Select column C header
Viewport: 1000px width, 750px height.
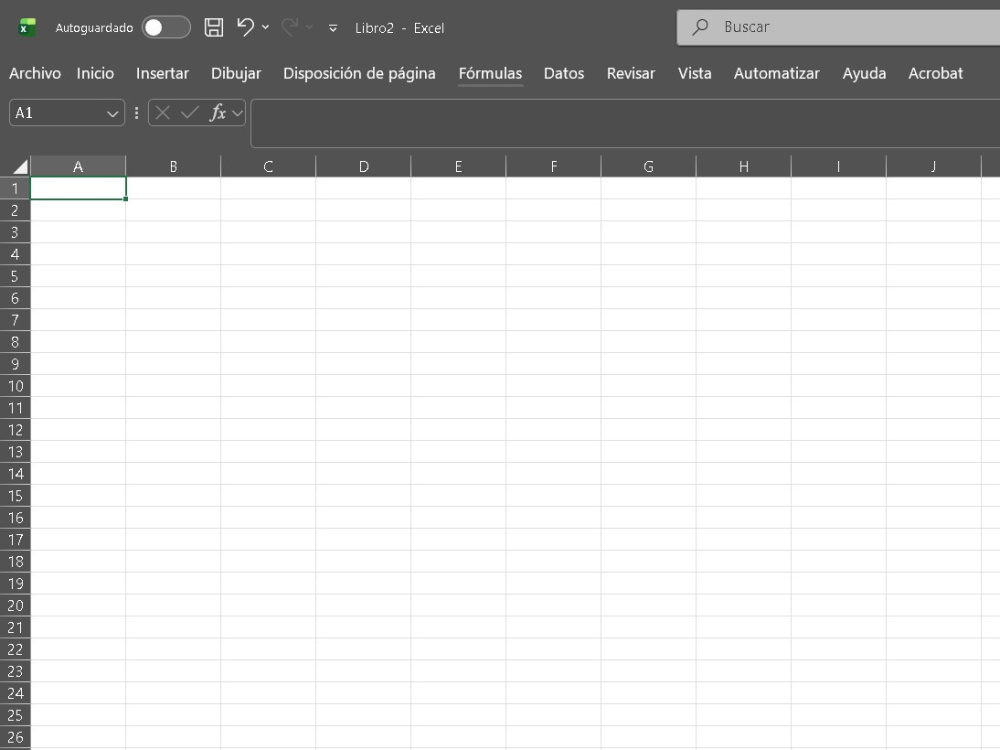pyautogui.click(x=268, y=166)
